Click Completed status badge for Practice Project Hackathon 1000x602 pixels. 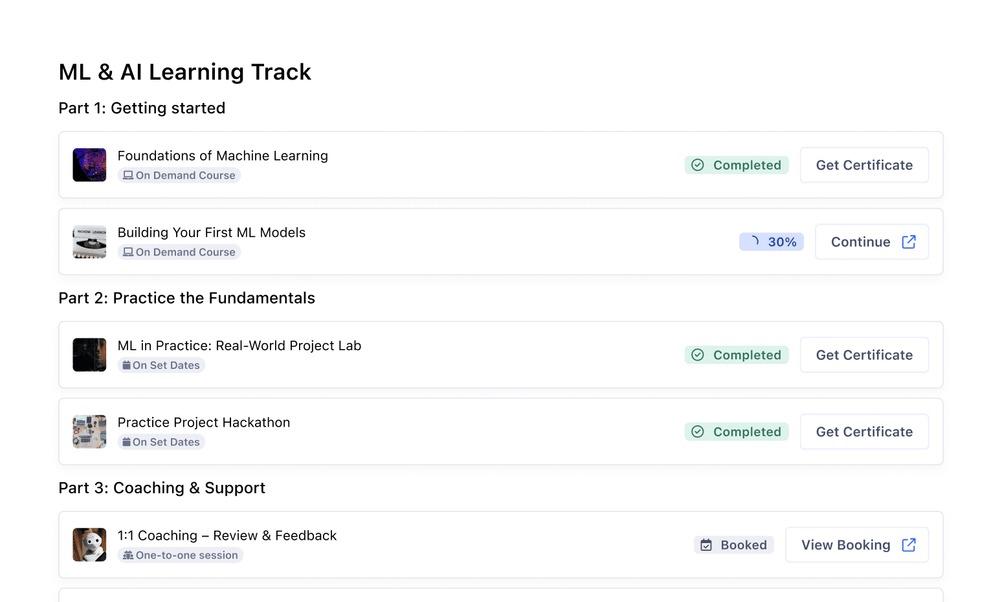(x=737, y=432)
